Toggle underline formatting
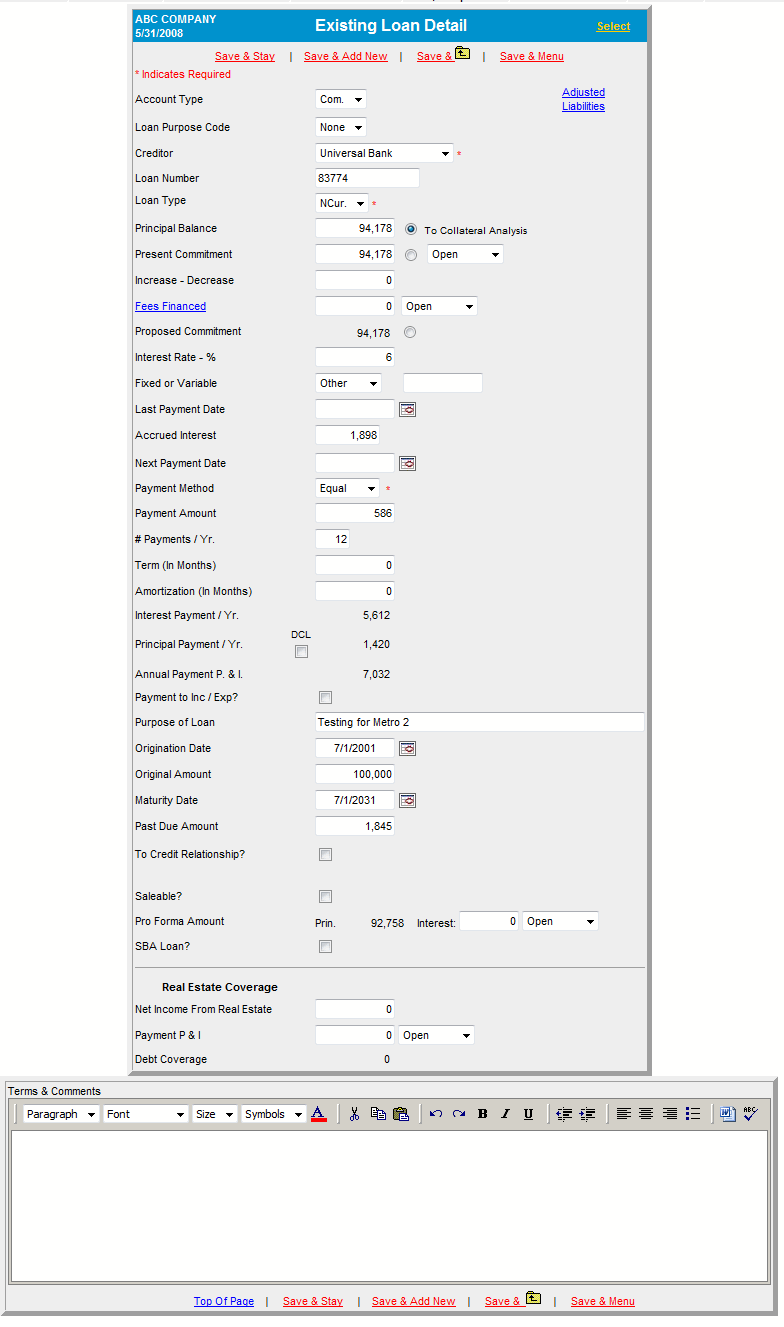The height and width of the screenshot is (1327, 784). click(x=528, y=1113)
